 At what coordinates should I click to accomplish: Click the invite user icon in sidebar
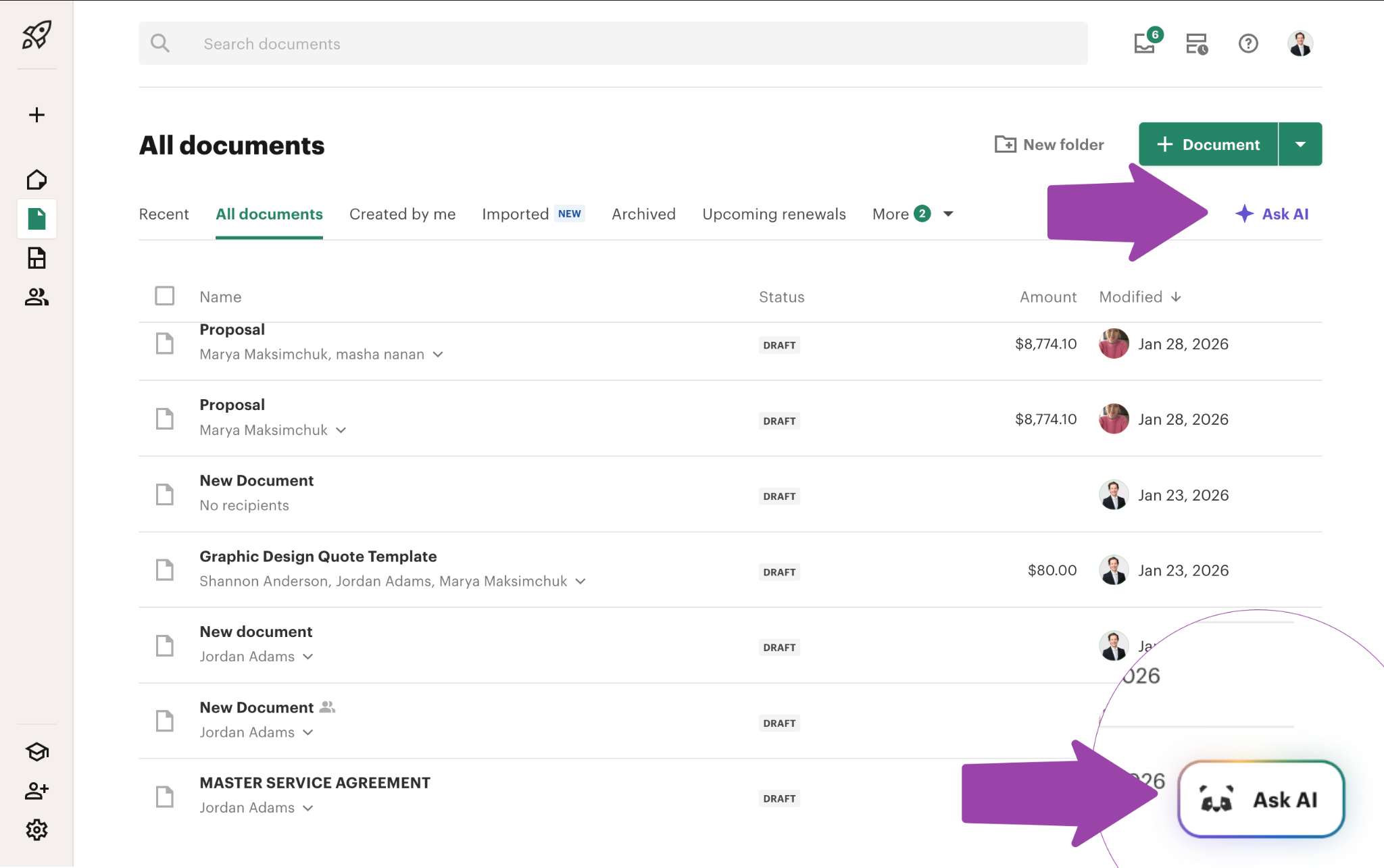36,791
